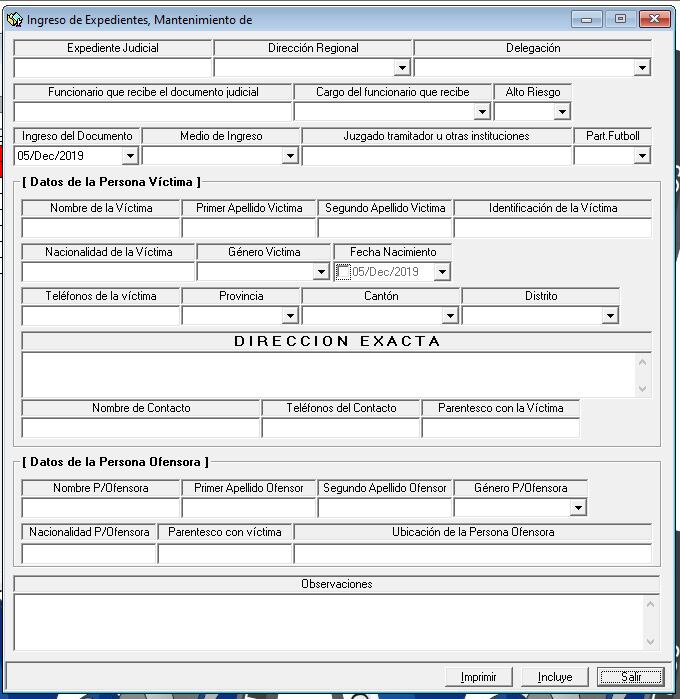Open the Ingreso del Documento date picker
The height and width of the screenshot is (699, 680).
tap(130, 156)
